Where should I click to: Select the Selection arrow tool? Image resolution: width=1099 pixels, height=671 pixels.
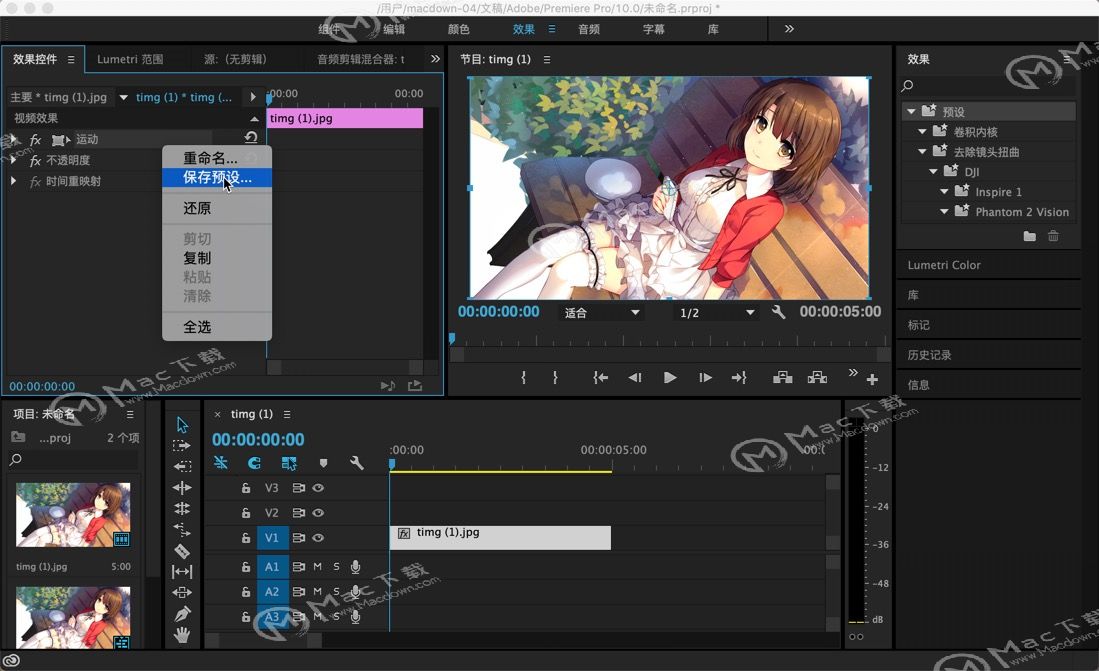182,425
